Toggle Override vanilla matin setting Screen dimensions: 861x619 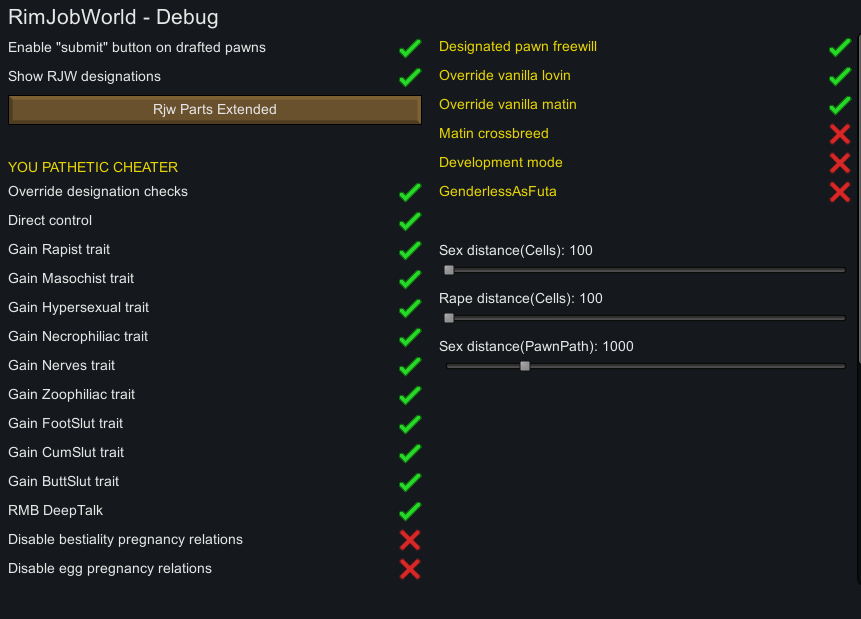point(838,105)
